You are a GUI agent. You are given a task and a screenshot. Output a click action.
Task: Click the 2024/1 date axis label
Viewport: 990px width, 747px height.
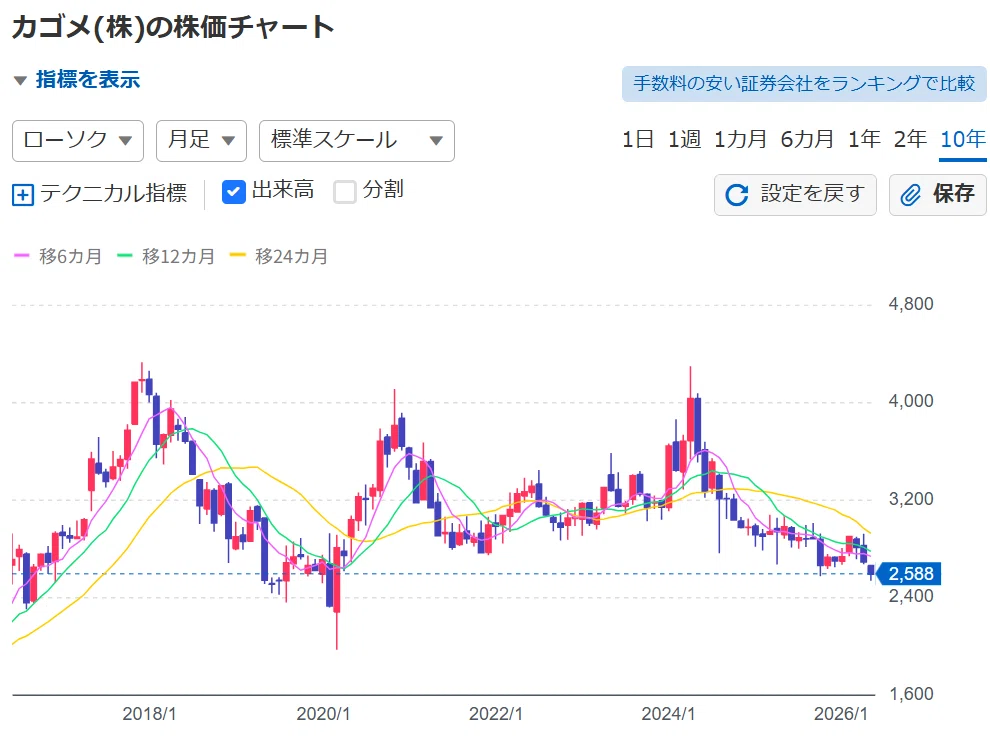[x=668, y=714]
